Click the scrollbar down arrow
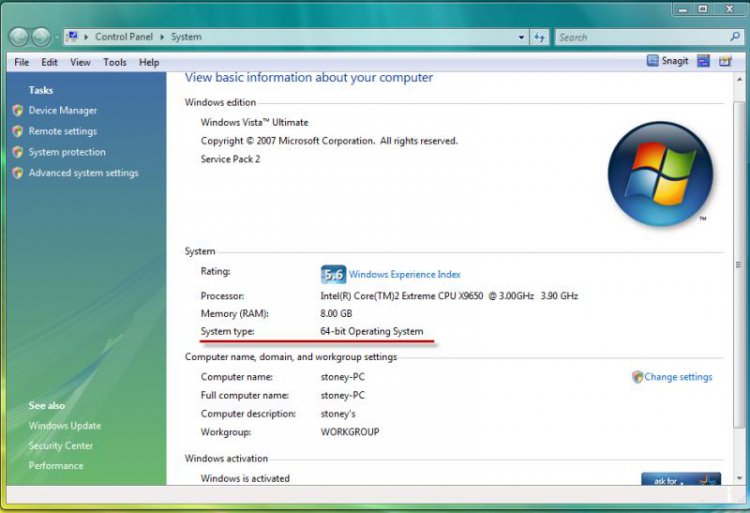 (x=739, y=478)
